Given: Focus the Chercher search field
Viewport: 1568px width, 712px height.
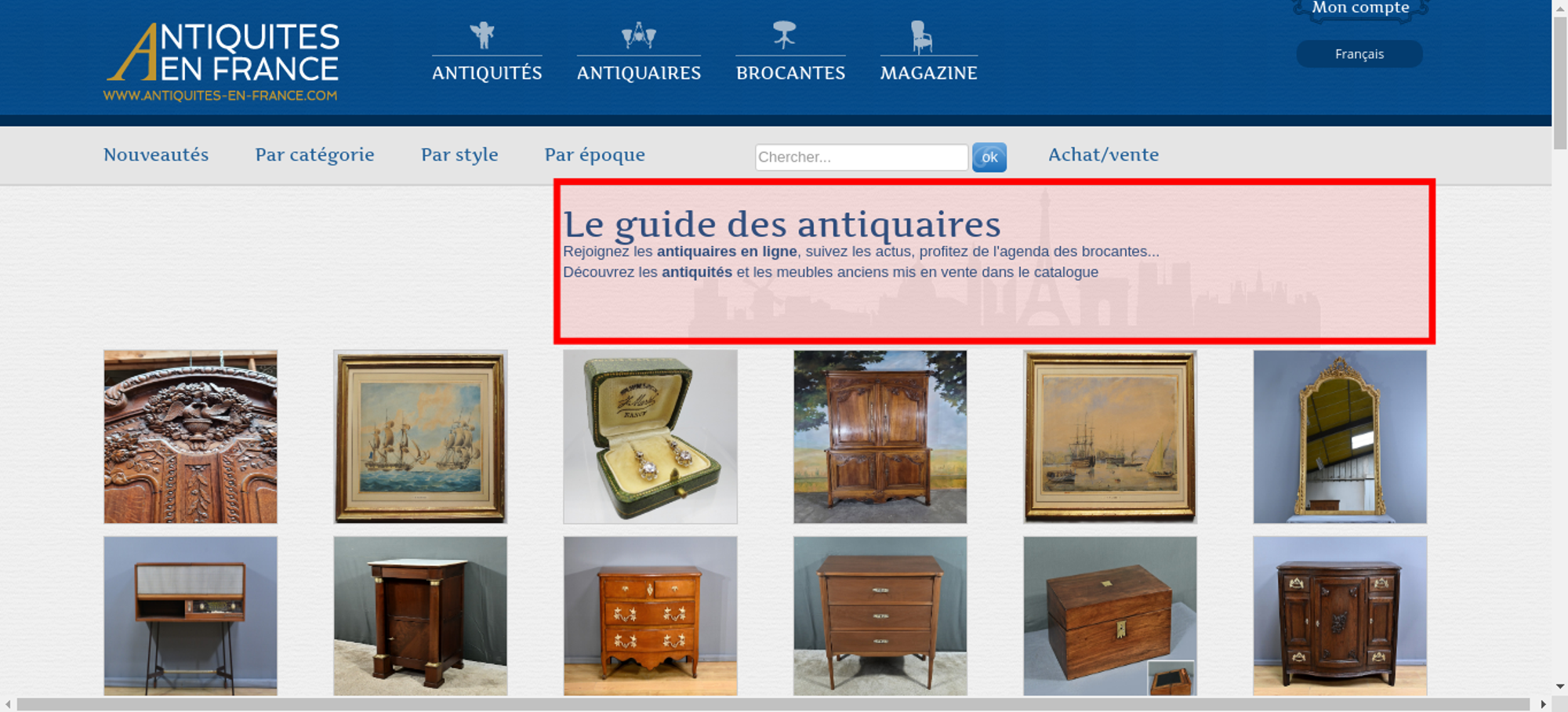Looking at the screenshot, I should [x=862, y=157].
